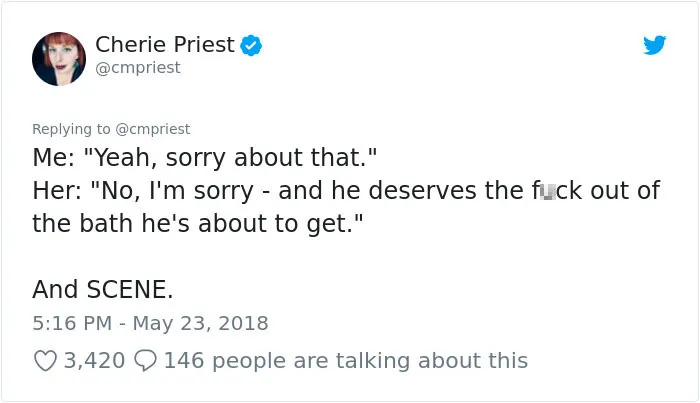Open '146 people are talking about this'
700x403 pixels.
coord(346,361)
